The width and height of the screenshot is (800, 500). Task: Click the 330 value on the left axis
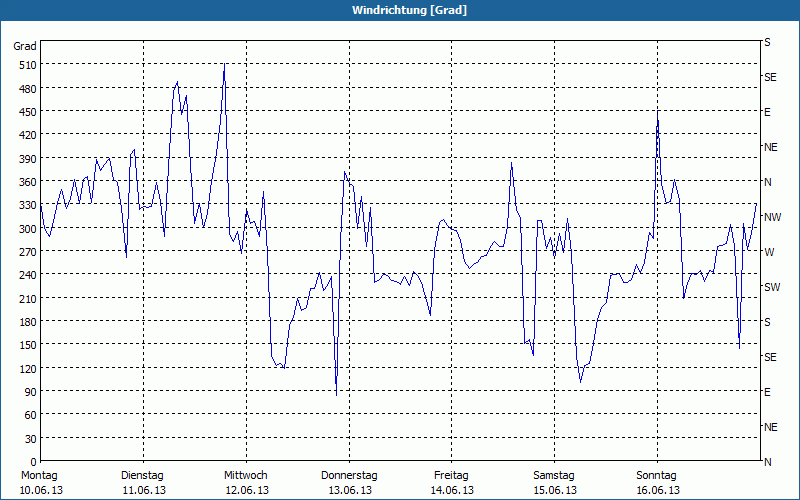point(28,205)
